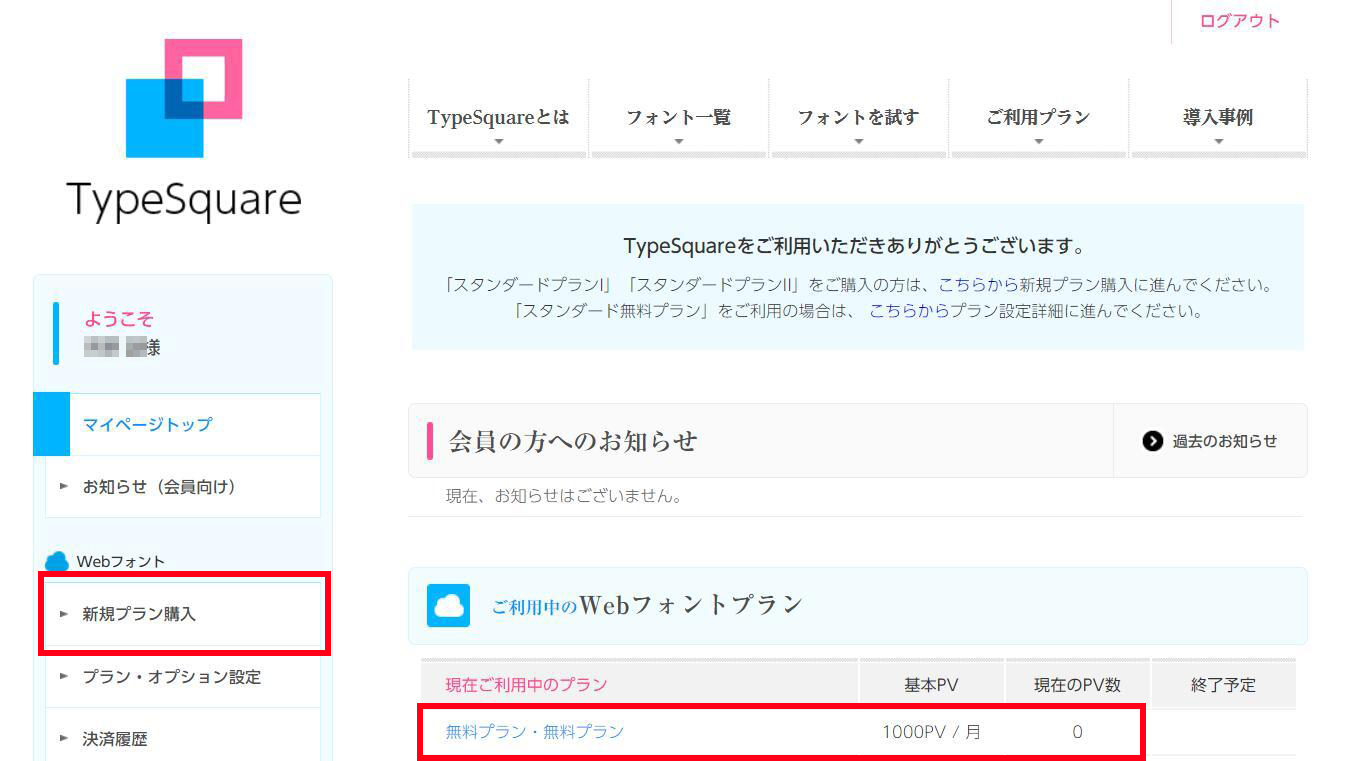
Task: Click the ご利用中のWebフォントプラン heading
Action: click(x=647, y=605)
